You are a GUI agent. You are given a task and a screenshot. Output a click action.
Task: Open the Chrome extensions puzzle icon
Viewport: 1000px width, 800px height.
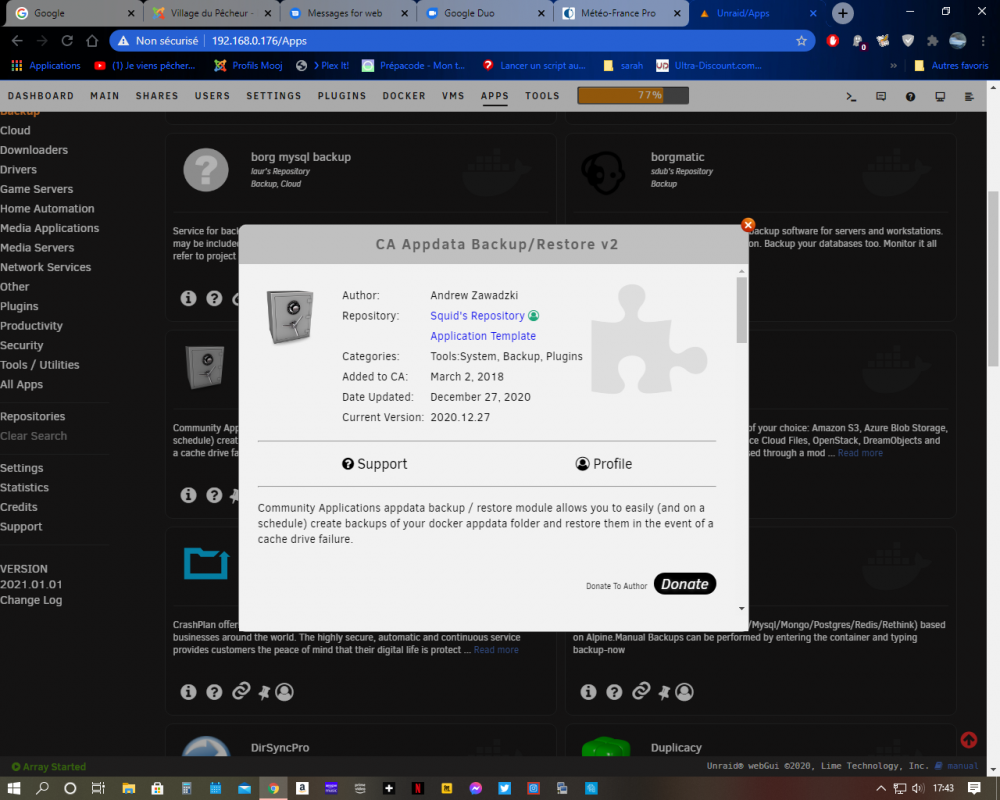(932, 41)
